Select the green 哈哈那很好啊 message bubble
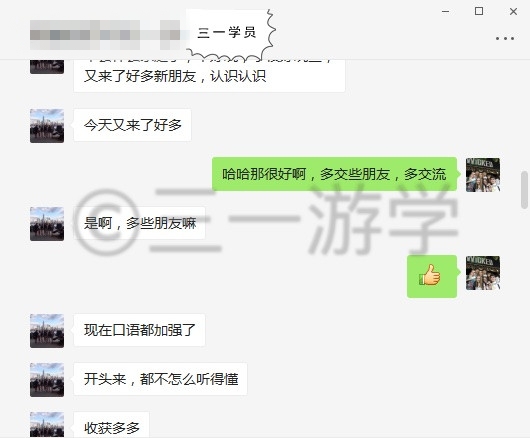The image size is (530, 438). point(334,174)
